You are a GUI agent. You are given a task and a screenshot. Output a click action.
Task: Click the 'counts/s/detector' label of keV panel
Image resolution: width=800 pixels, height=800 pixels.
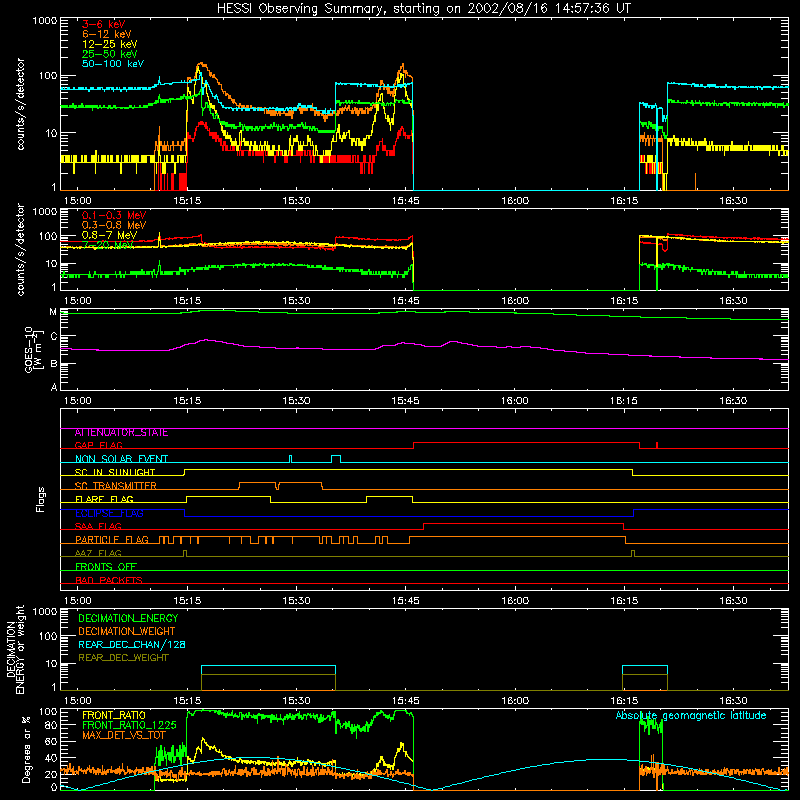(20, 104)
